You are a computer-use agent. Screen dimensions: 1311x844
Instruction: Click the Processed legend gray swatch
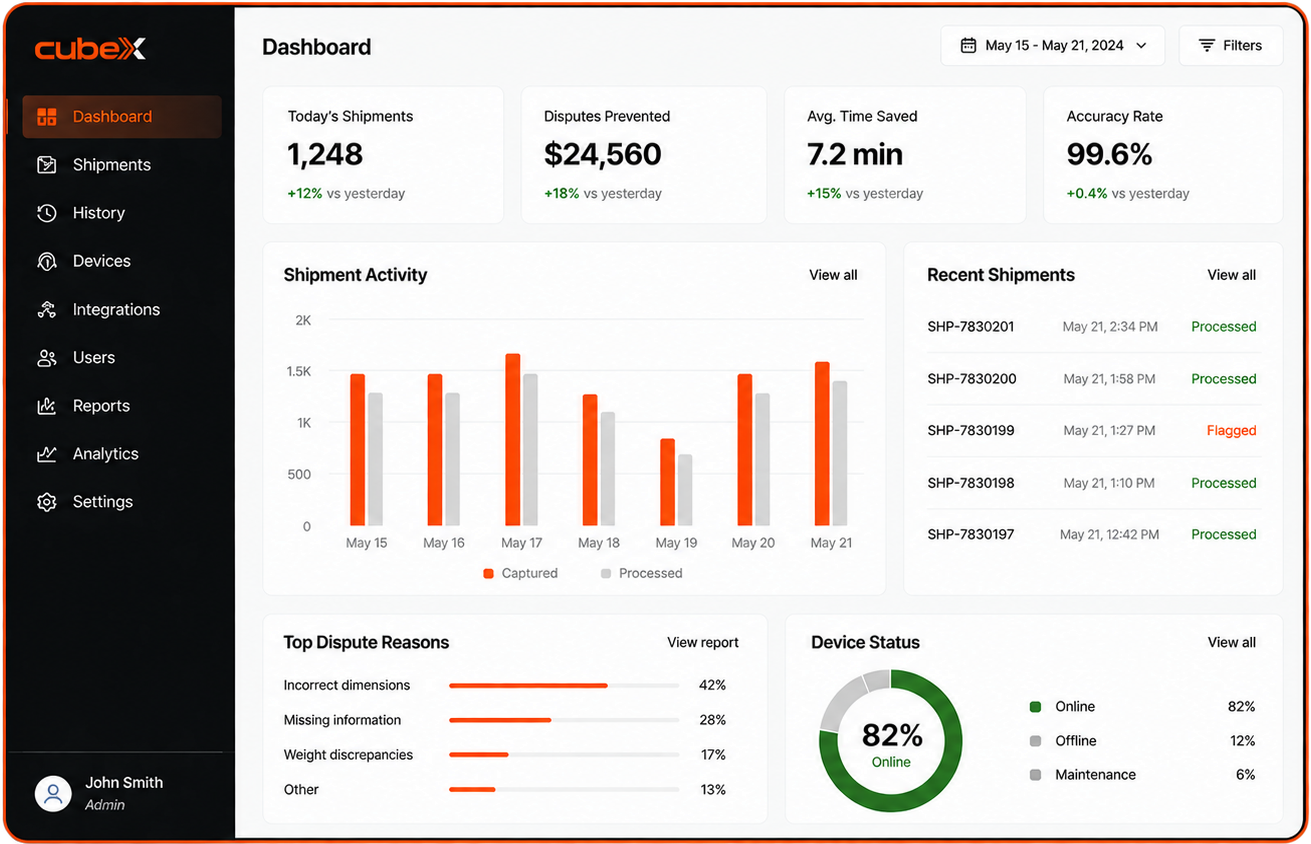pos(606,574)
